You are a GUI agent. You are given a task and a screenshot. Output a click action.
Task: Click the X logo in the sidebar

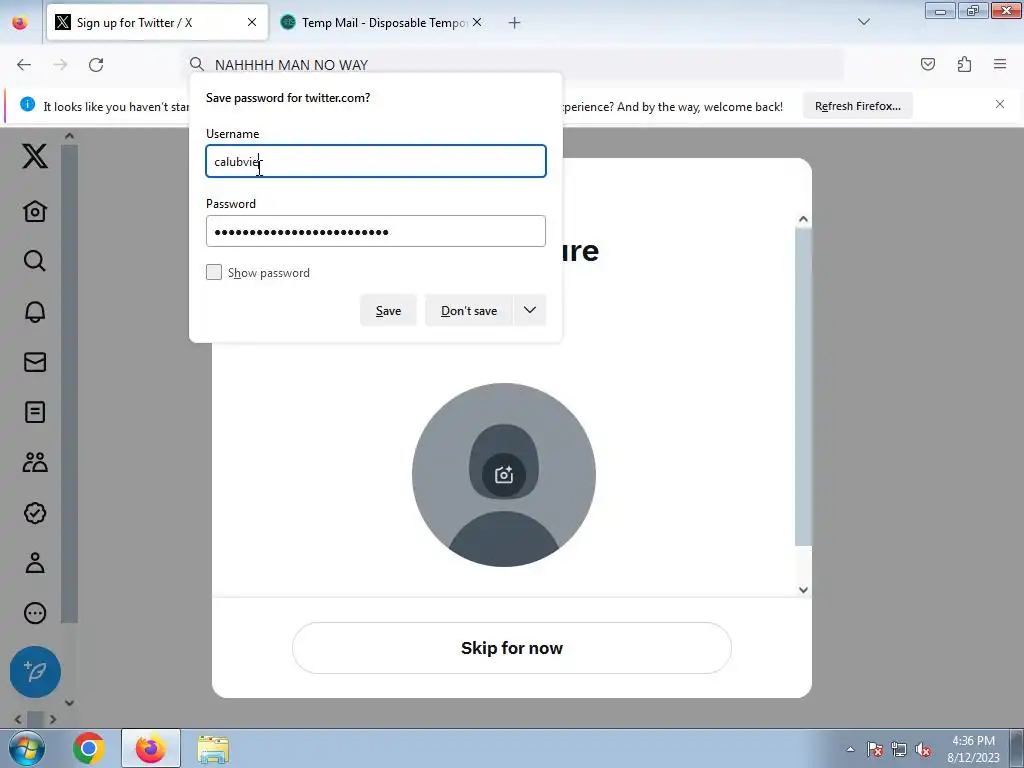click(x=35, y=156)
